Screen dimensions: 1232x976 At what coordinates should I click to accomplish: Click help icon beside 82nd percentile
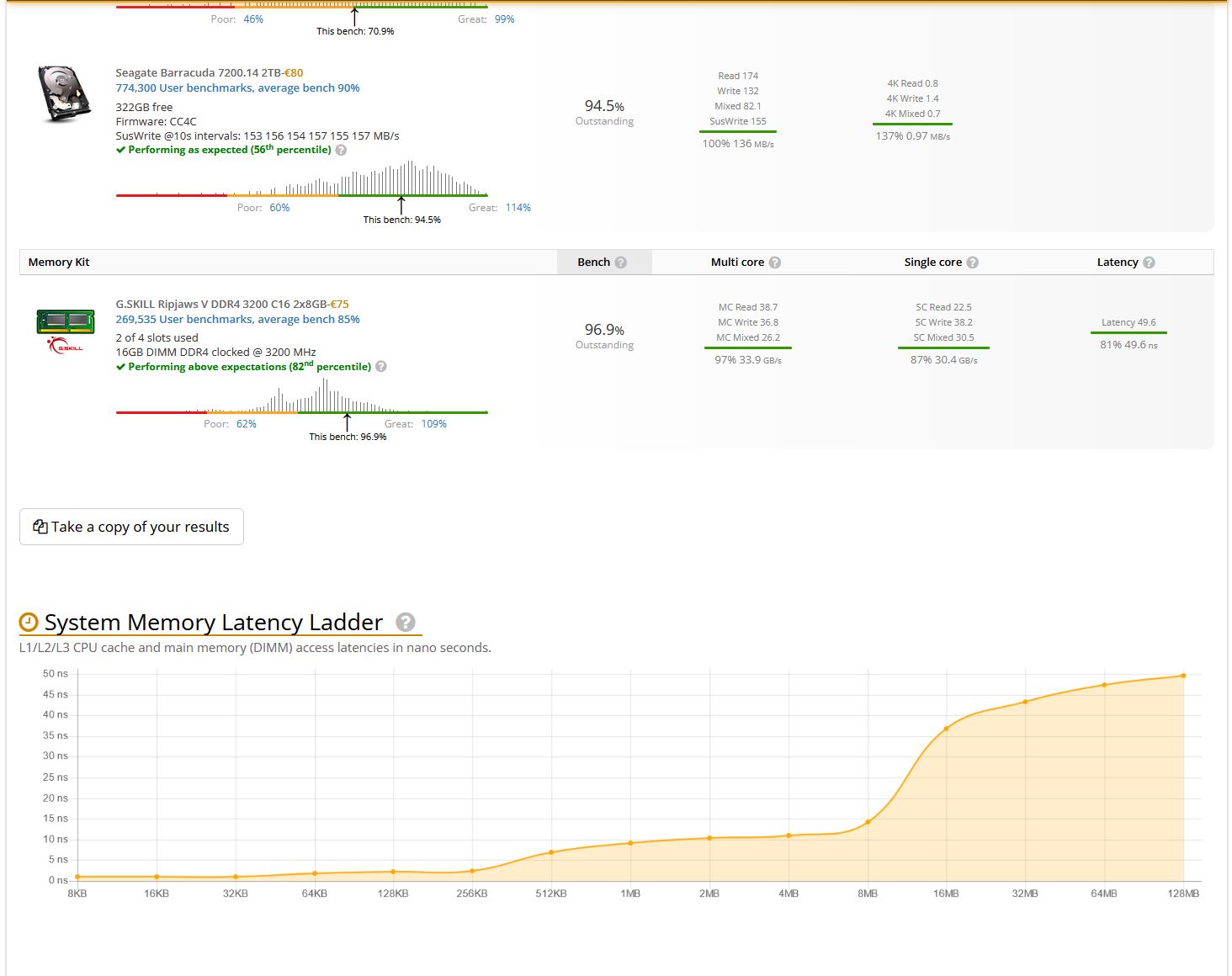pos(381,367)
